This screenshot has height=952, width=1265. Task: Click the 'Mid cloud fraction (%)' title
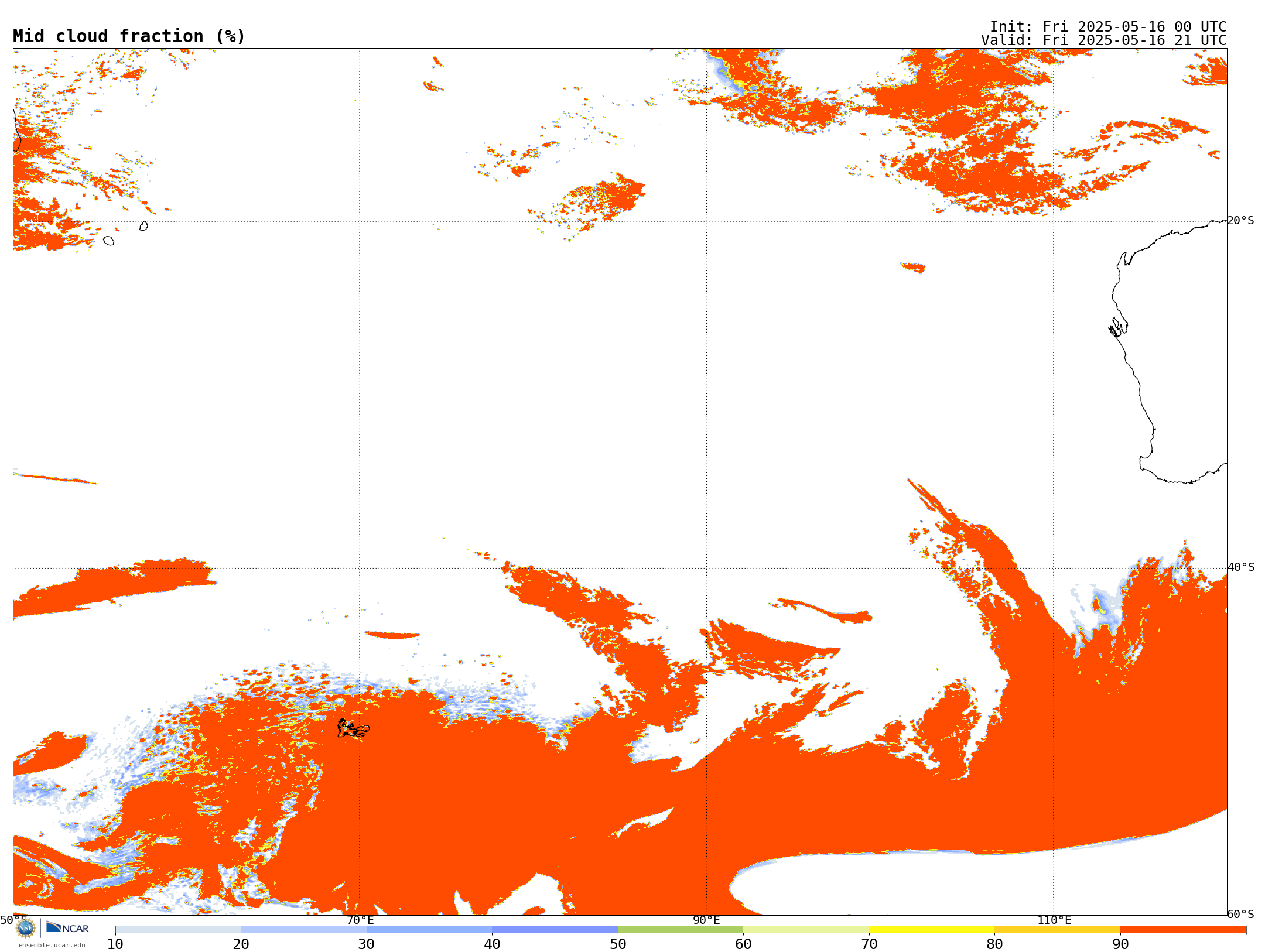pos(129,36)
